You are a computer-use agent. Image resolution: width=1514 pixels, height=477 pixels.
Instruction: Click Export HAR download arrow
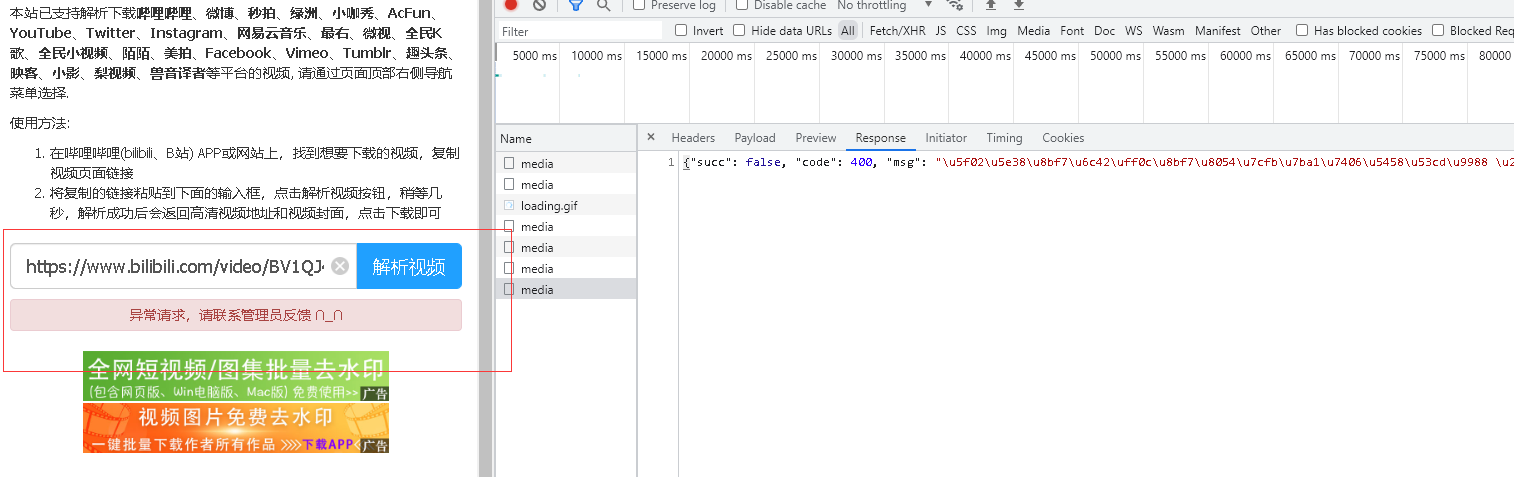pyautogui.click(x=1019, y=5)
